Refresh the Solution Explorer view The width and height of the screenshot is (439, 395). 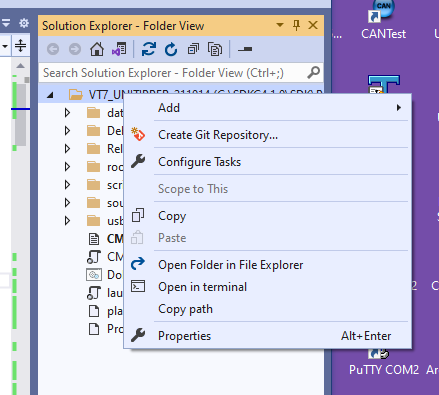click(x=171, y=49)
